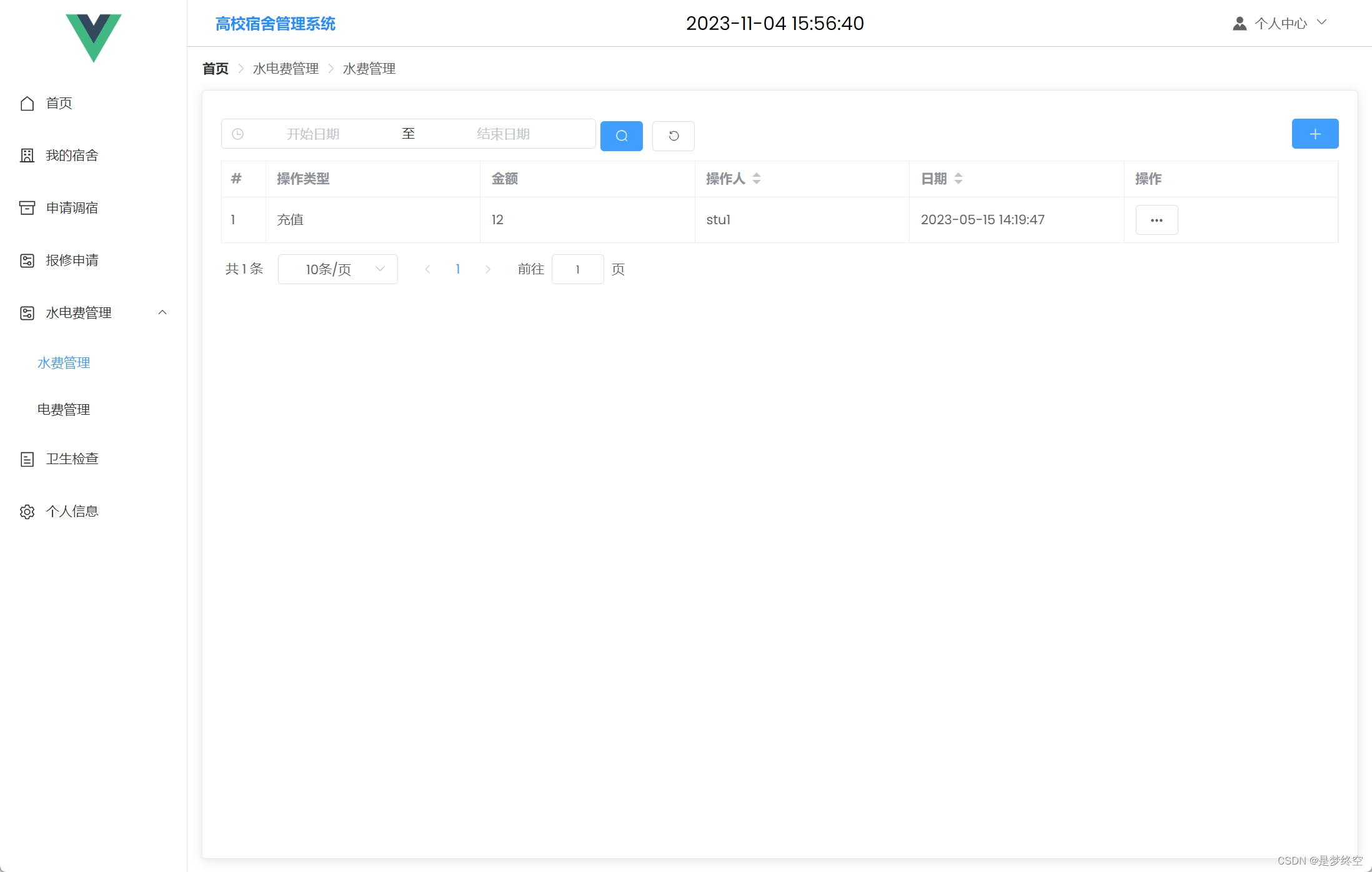Click the 结束日期 end date input

[x=503, y=134]
